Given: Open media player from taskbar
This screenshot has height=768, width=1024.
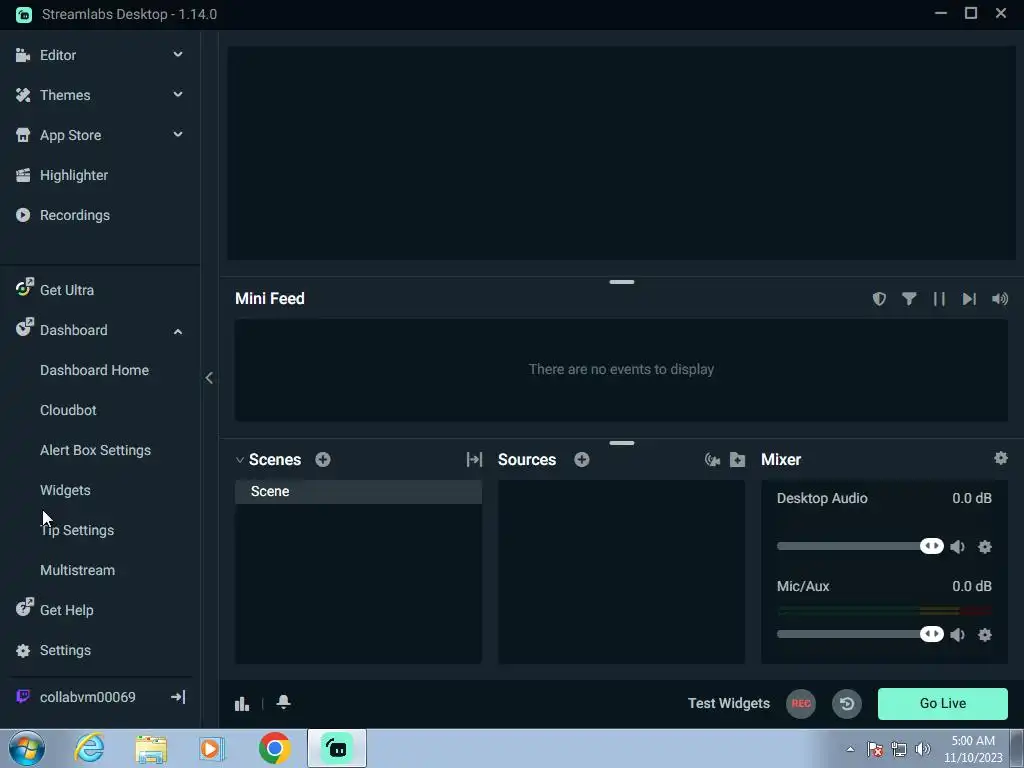Looking at the screenshot, I should 212,748.
